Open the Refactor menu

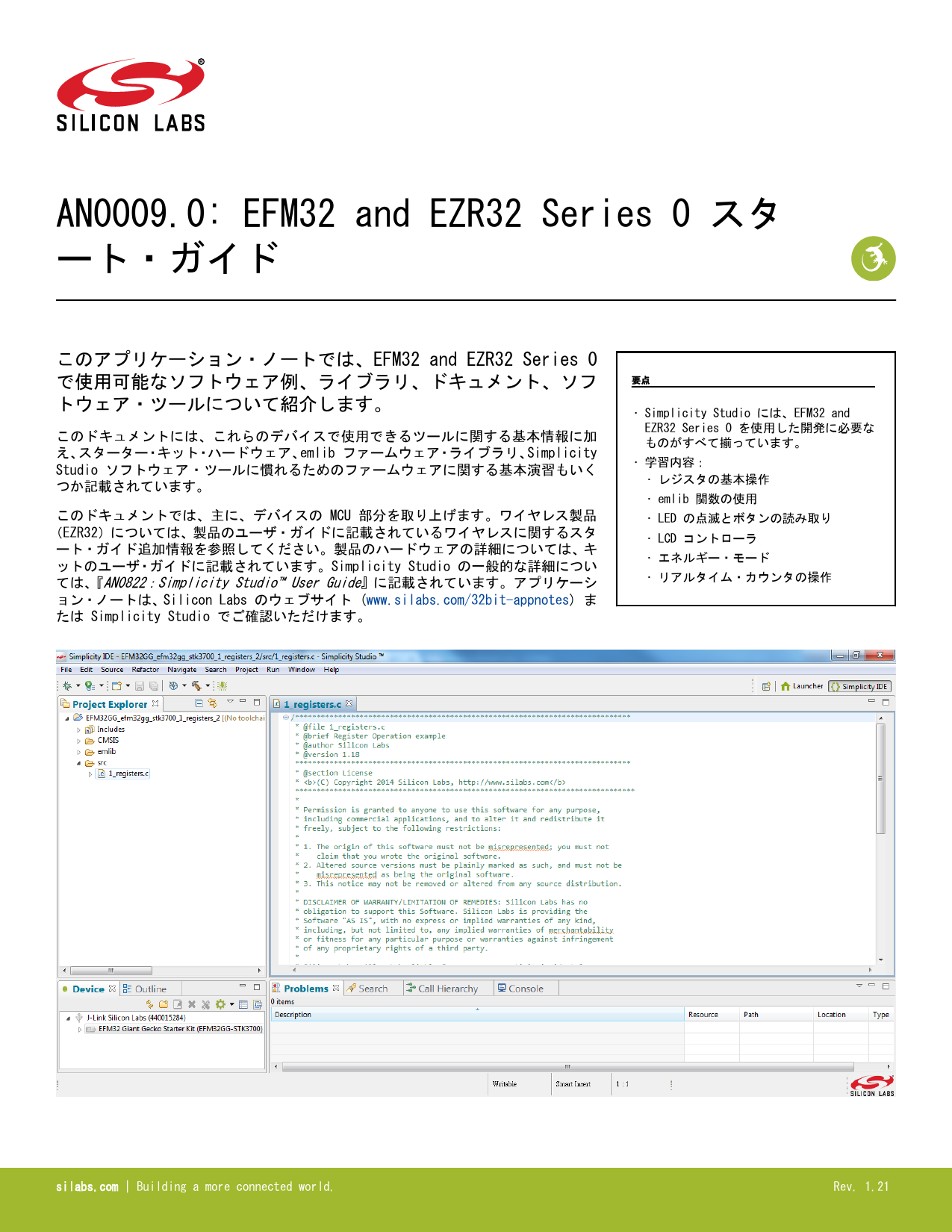pos(146,670)
